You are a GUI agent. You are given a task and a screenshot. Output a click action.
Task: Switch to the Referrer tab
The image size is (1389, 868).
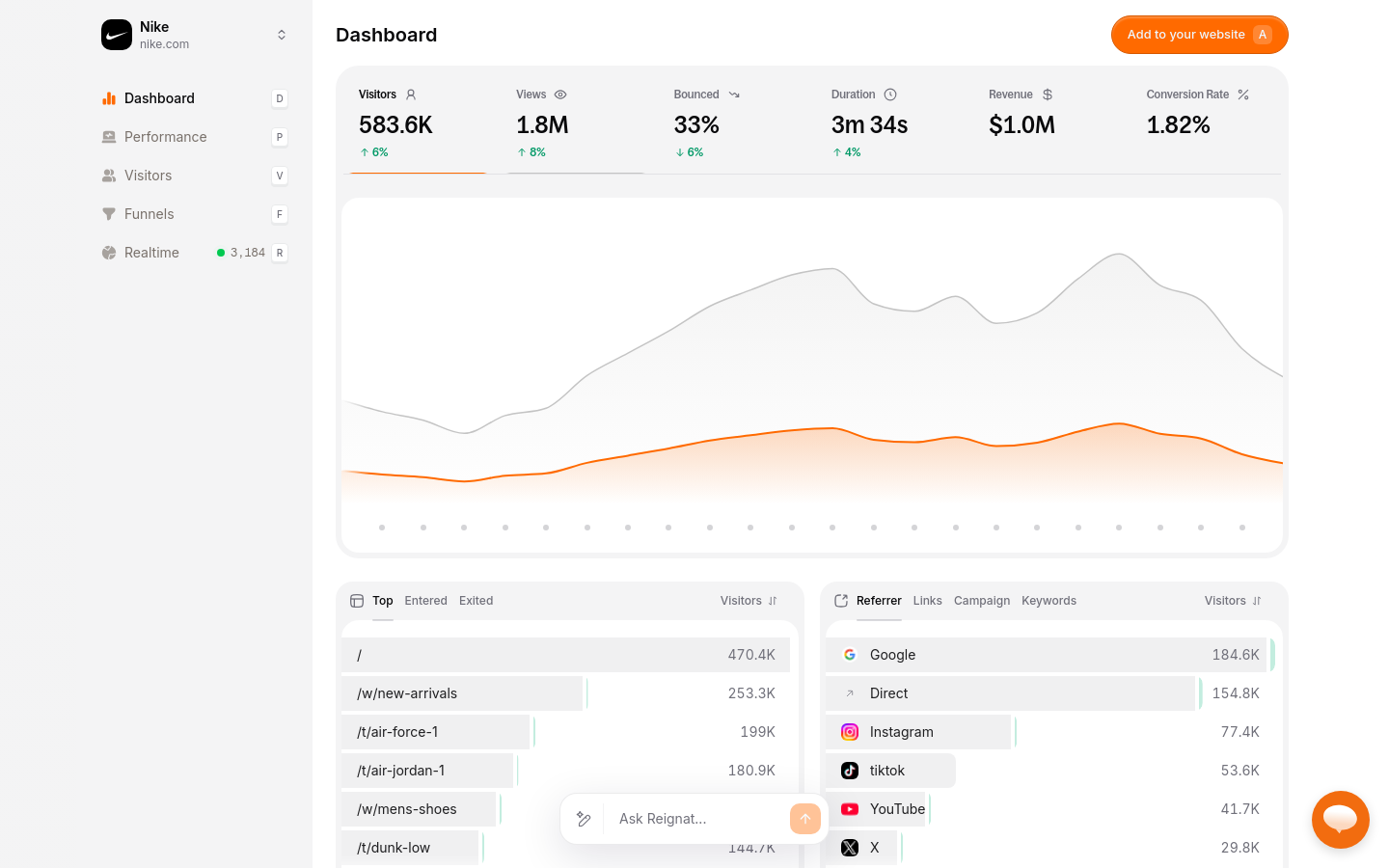click(x=879, y=601)
